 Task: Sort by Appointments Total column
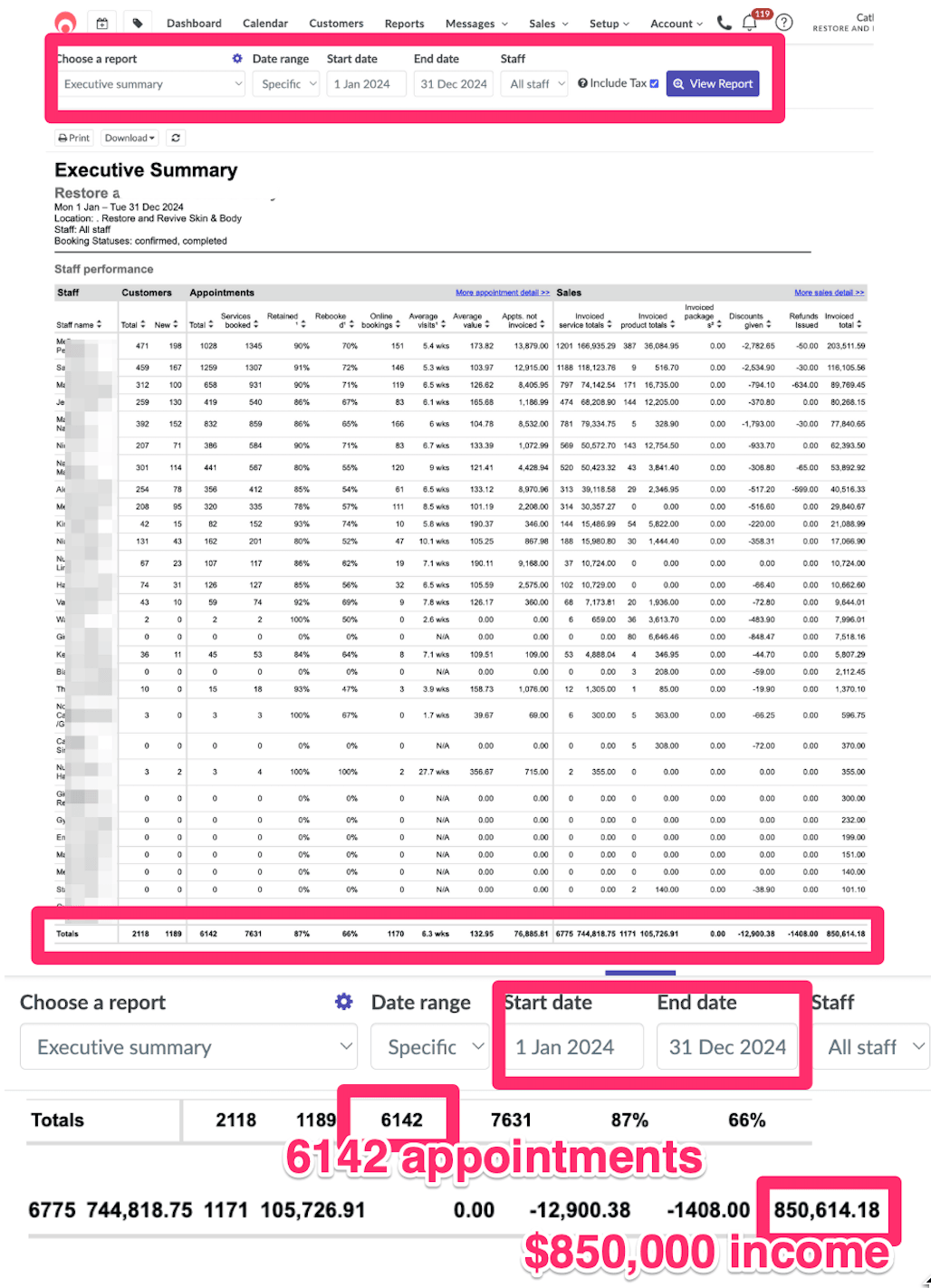(201, 324)
